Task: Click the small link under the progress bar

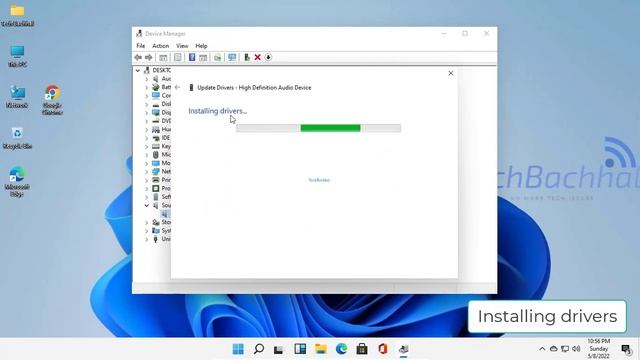Action: click(x=319, y=180)
